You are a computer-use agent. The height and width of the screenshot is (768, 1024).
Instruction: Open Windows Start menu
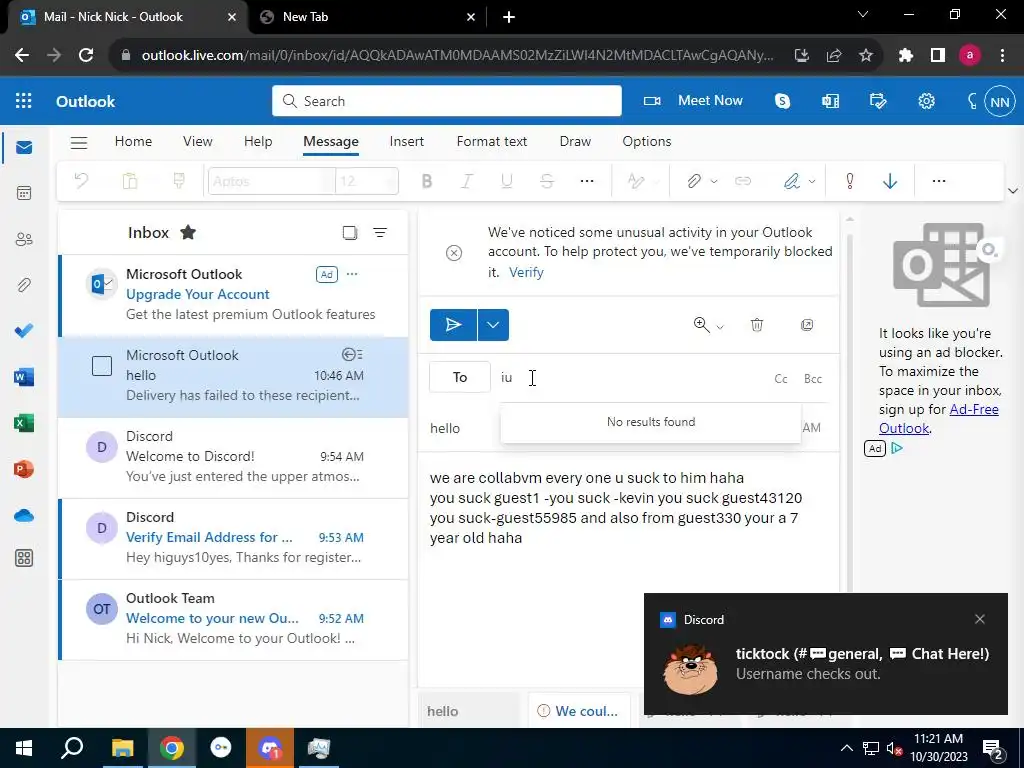(x=24, y=748)
